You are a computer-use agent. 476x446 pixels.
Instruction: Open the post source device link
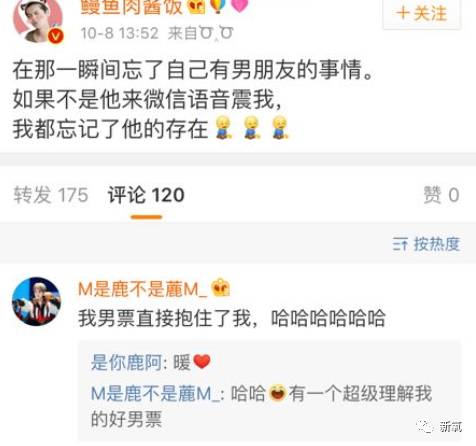pos(216,33)
